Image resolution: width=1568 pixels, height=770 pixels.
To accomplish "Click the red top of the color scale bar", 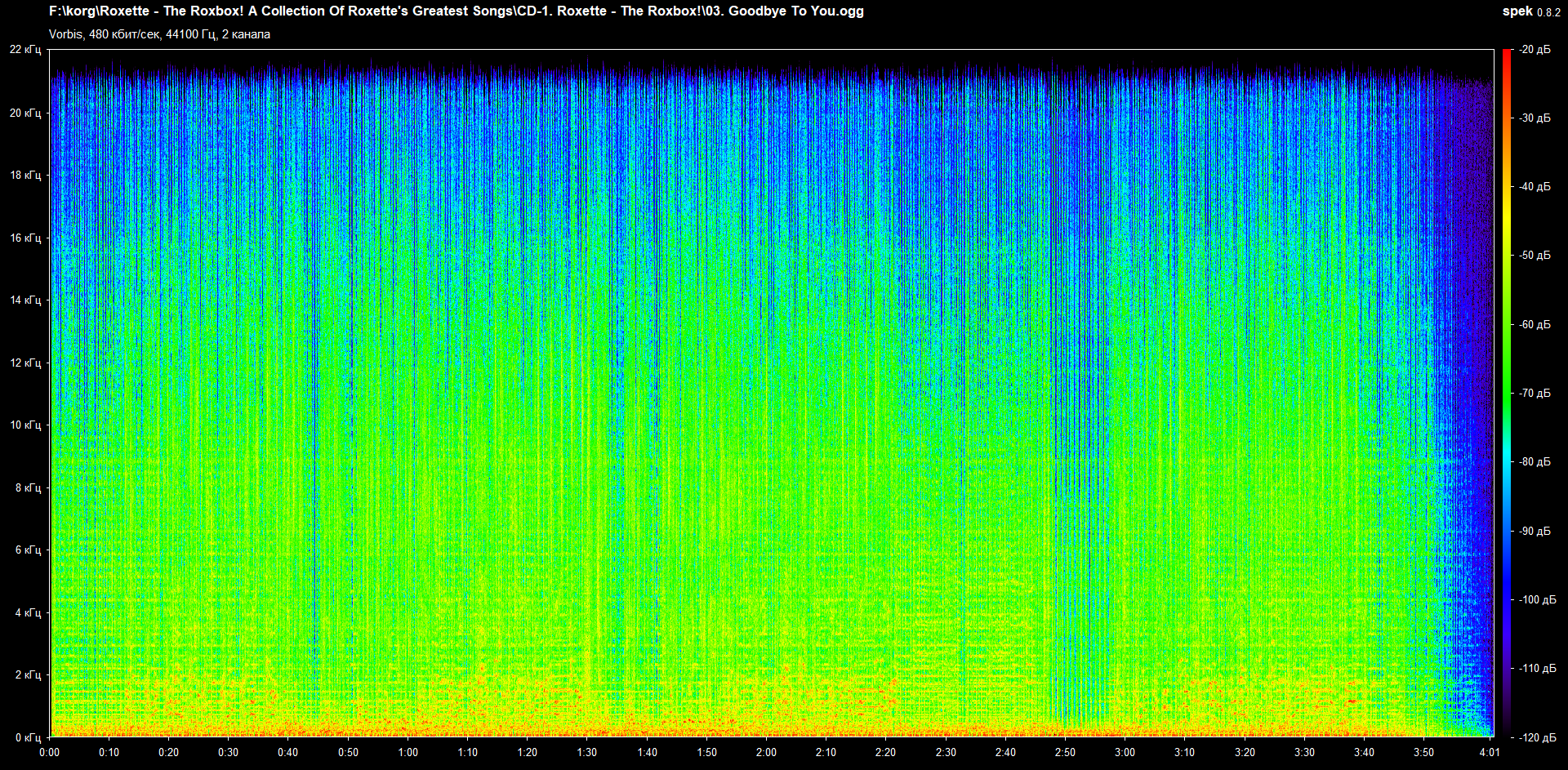I will coord(1506,56).
